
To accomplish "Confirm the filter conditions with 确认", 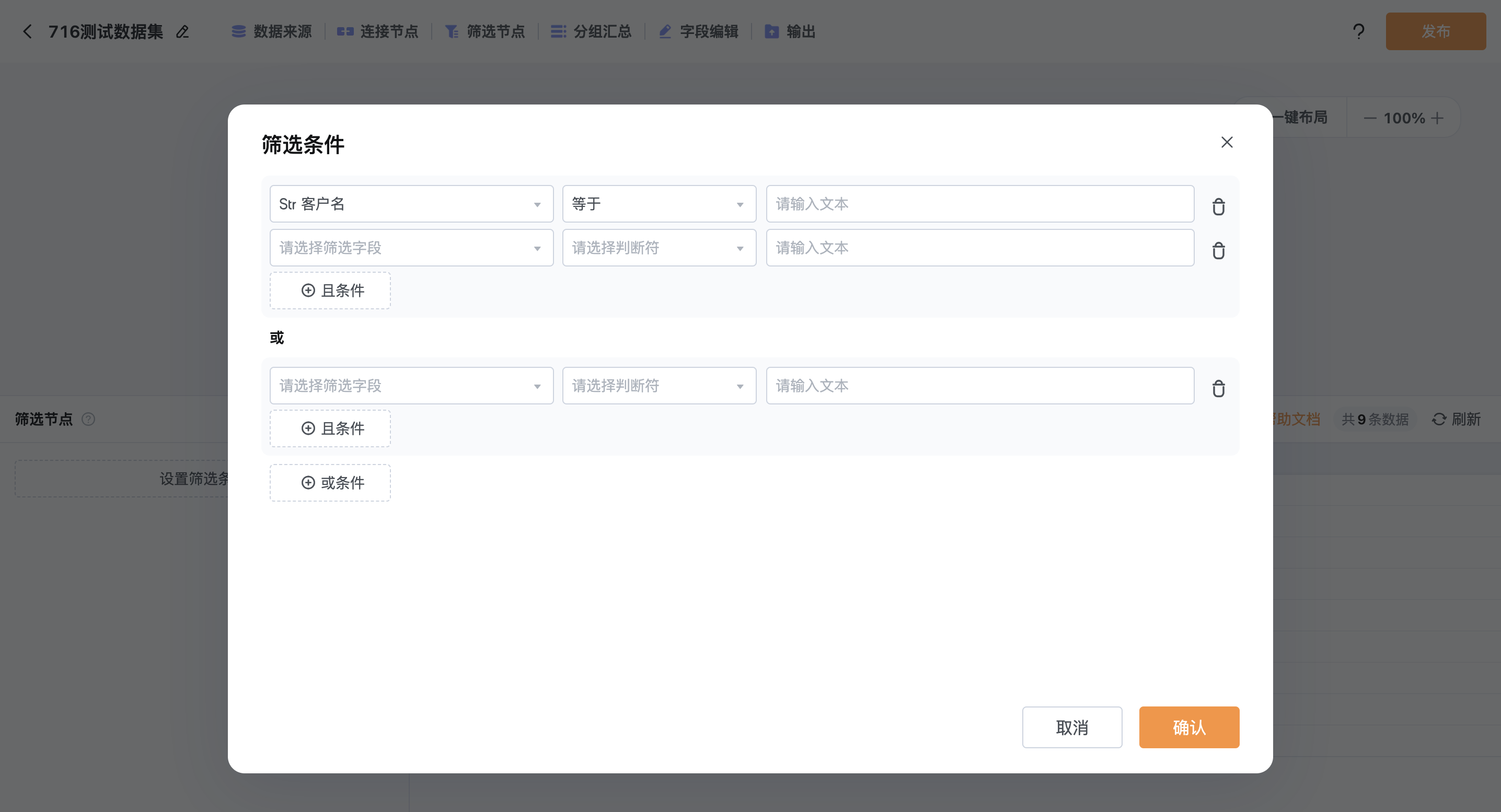I will coord(1190,727).
